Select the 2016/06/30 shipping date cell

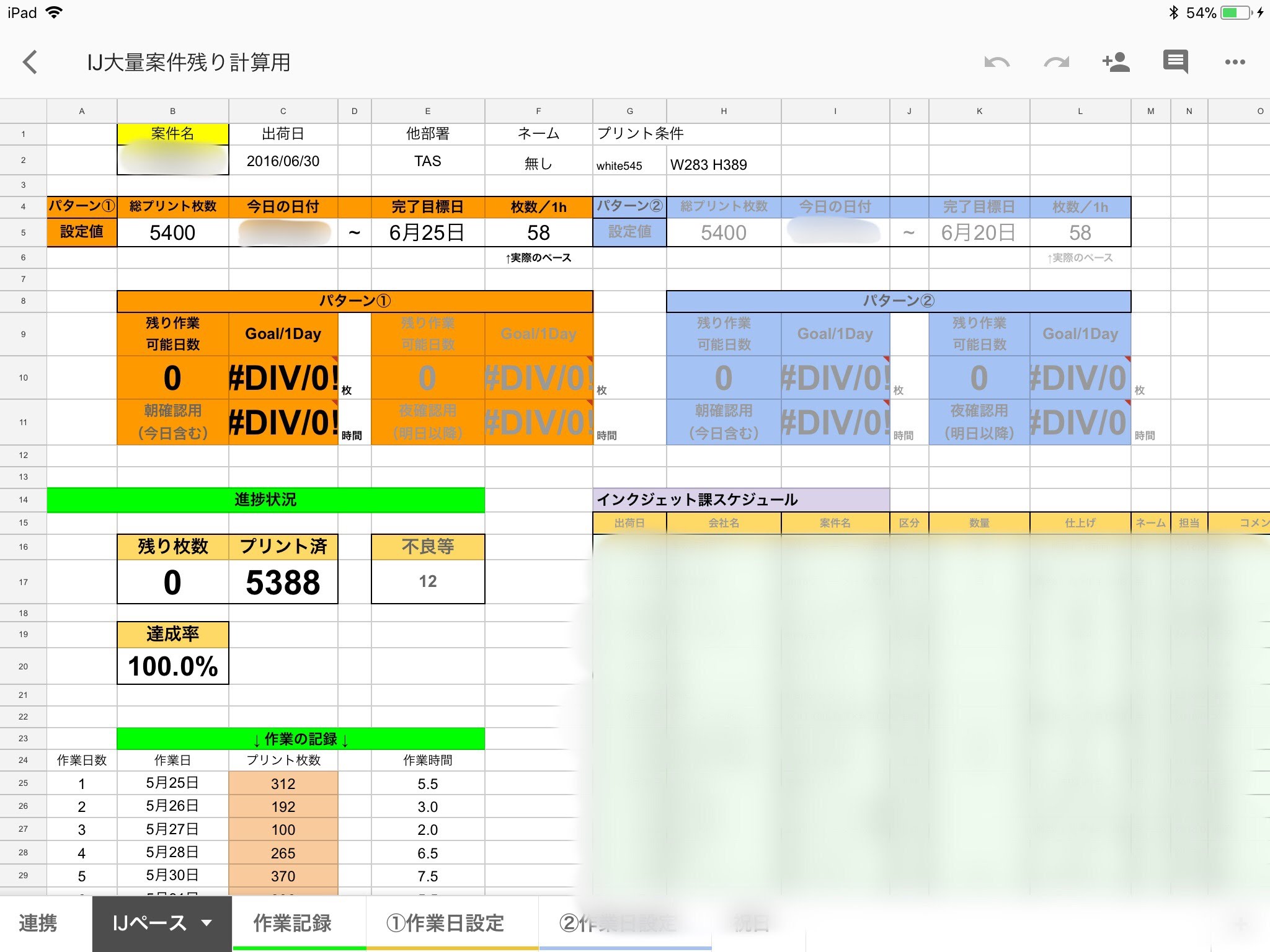283,161
